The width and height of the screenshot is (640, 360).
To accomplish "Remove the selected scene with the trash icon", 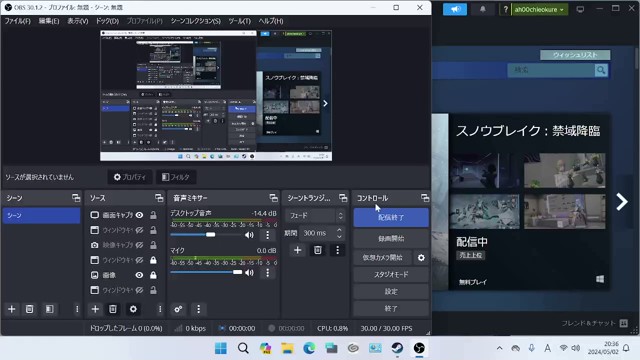I will coord(29,309).
